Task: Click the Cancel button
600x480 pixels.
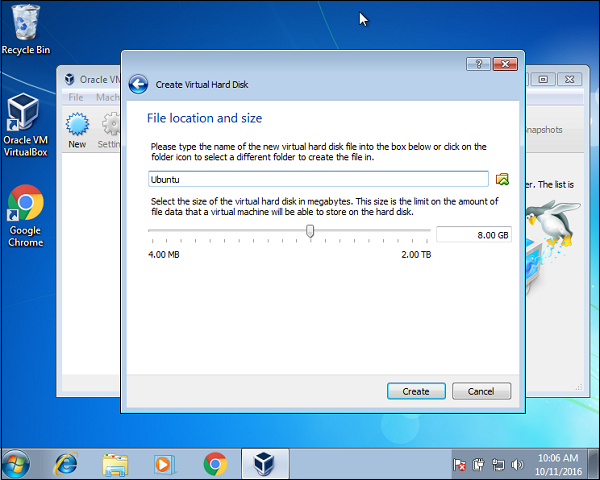Action: (x=481, y=391)
